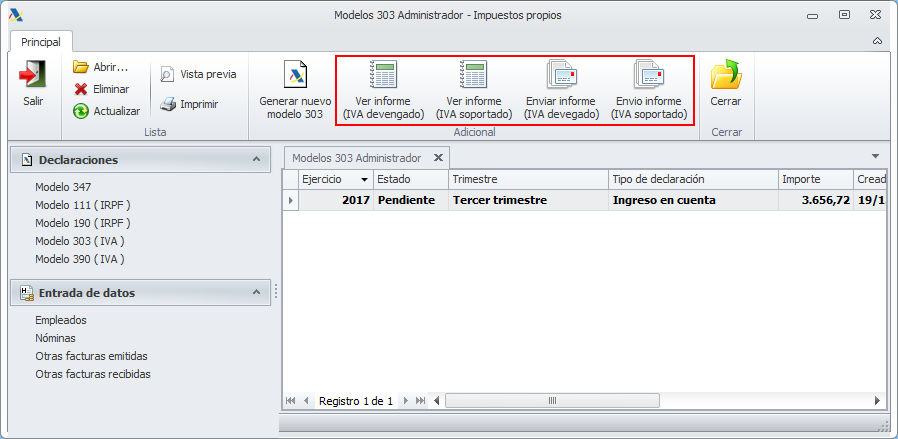898x439 pixels.
Task: Click cell '3.656,72'
Action: pyautogui.click(x=816, y=200)
